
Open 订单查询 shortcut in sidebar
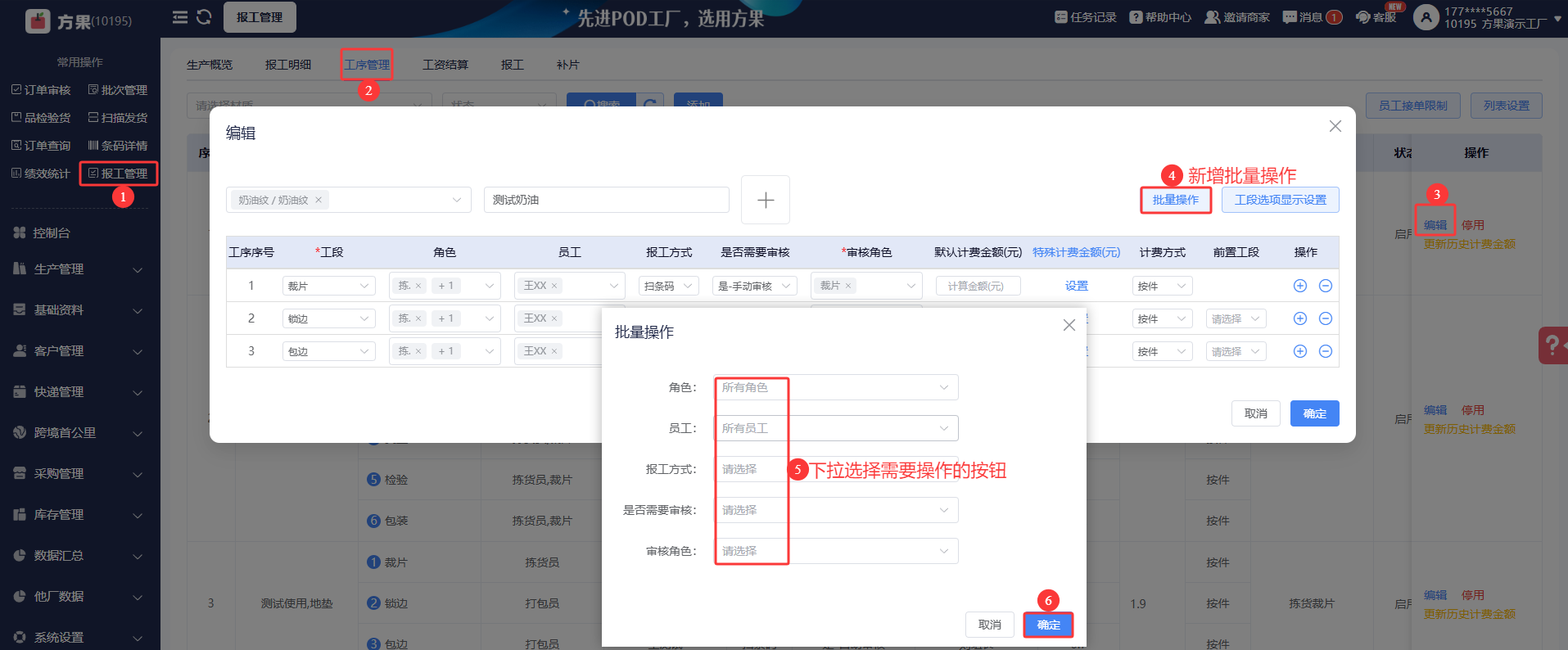click(41, 146)
